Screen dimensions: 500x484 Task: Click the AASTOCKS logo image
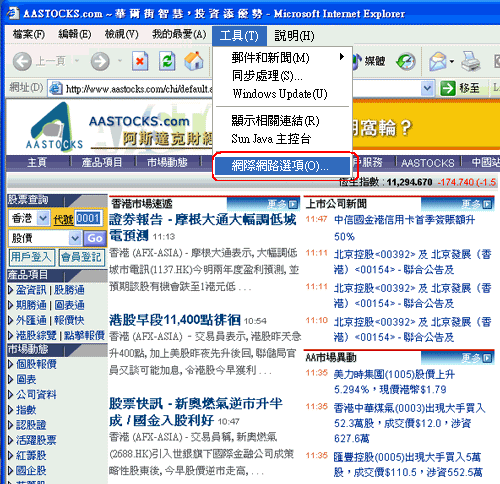coord(54,127)
